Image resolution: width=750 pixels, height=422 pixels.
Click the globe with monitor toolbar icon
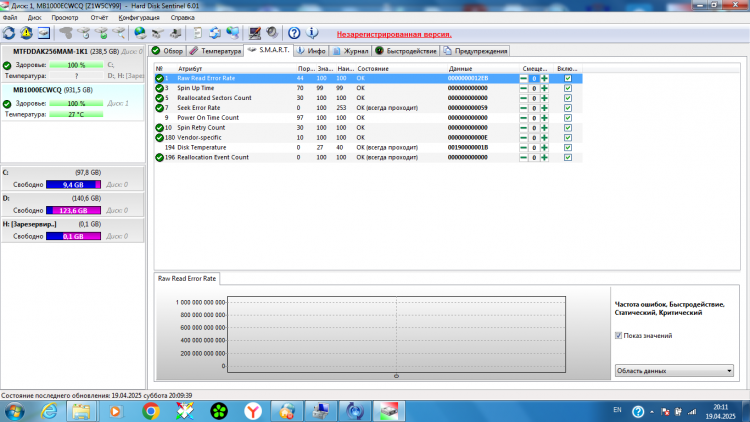click(x=233, y=33)
